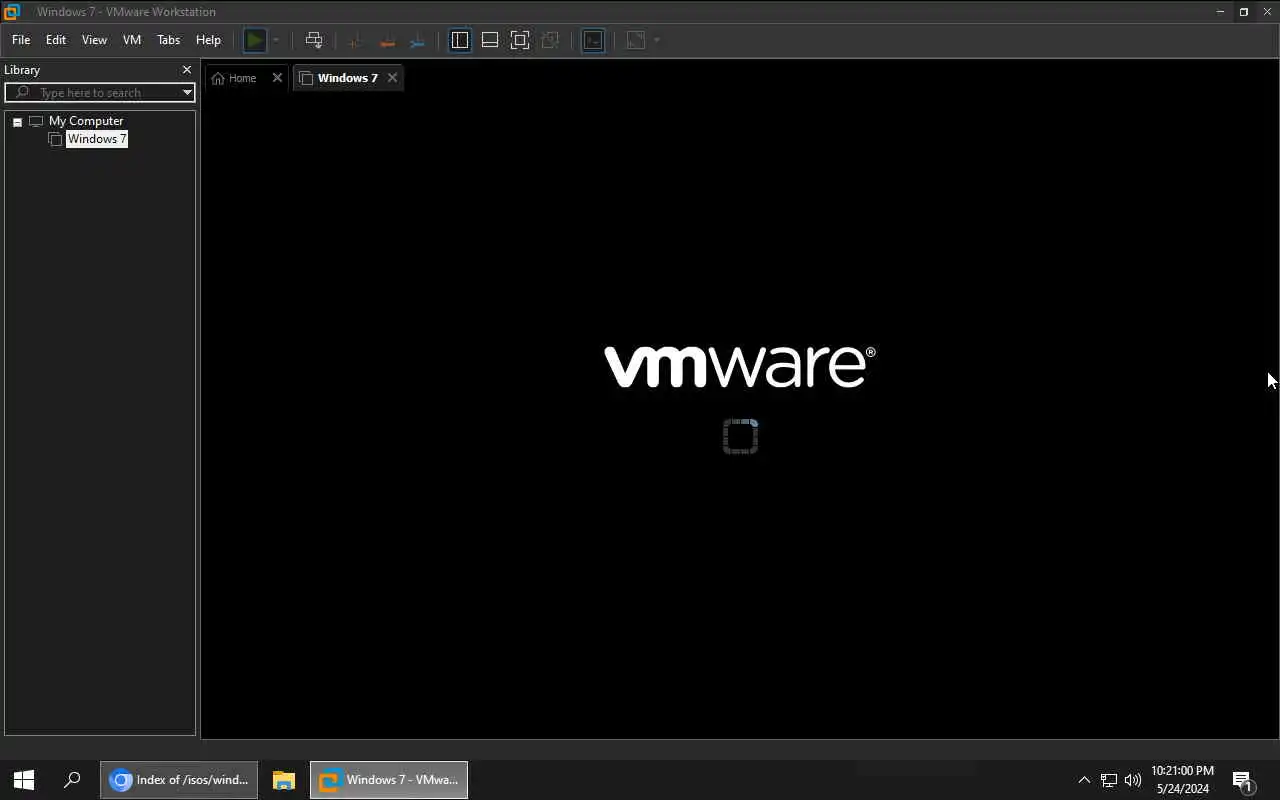
Task: Click the Unity mode toolbar icon
Action: [550, 40]
